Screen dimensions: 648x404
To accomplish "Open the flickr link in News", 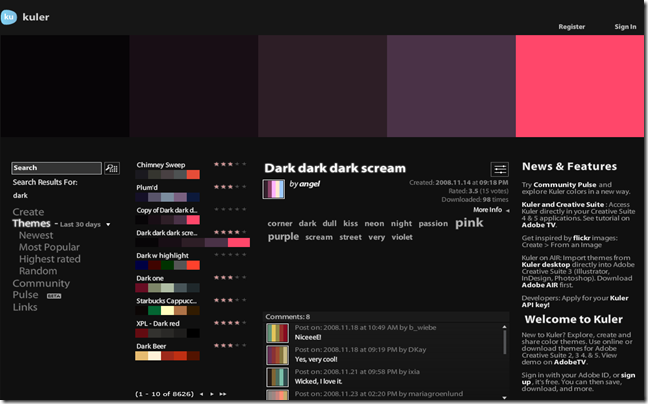I will 581,238.
